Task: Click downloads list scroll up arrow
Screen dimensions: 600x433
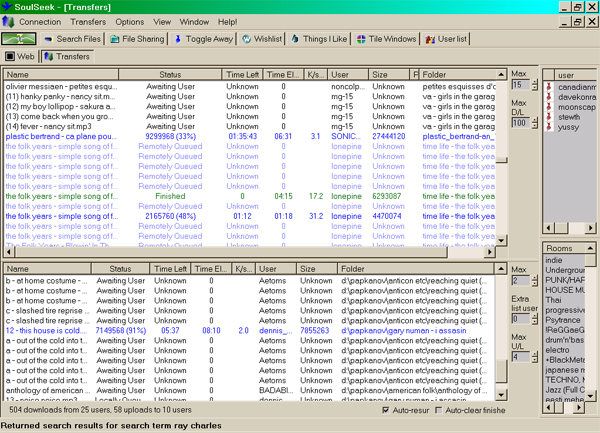Action: [501, 75]
